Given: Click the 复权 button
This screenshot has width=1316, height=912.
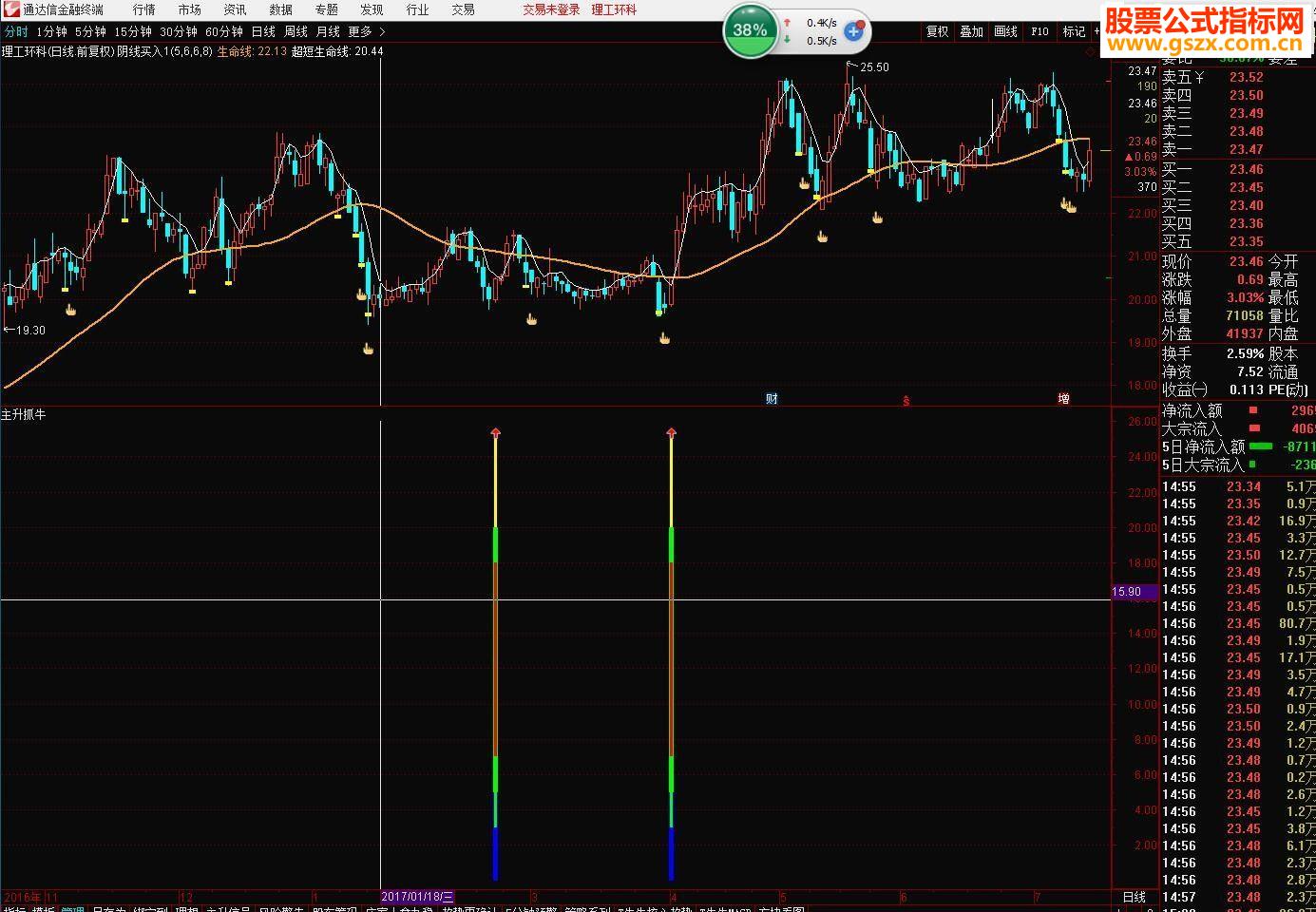Looking at the screenshot, I should [938, 31].
